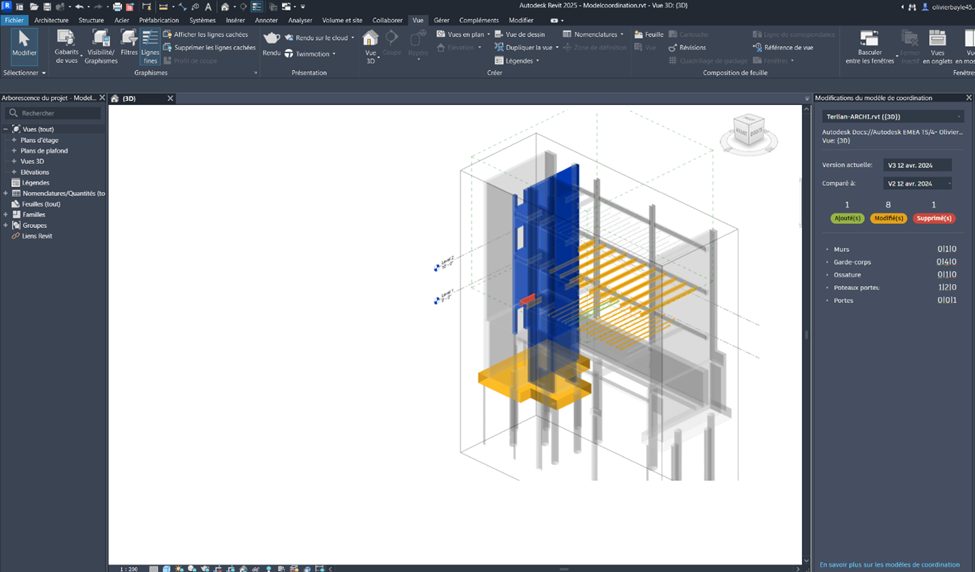Click the Save quick-access icon
Viewport: 975px width, 572px height.
[47, 7]
